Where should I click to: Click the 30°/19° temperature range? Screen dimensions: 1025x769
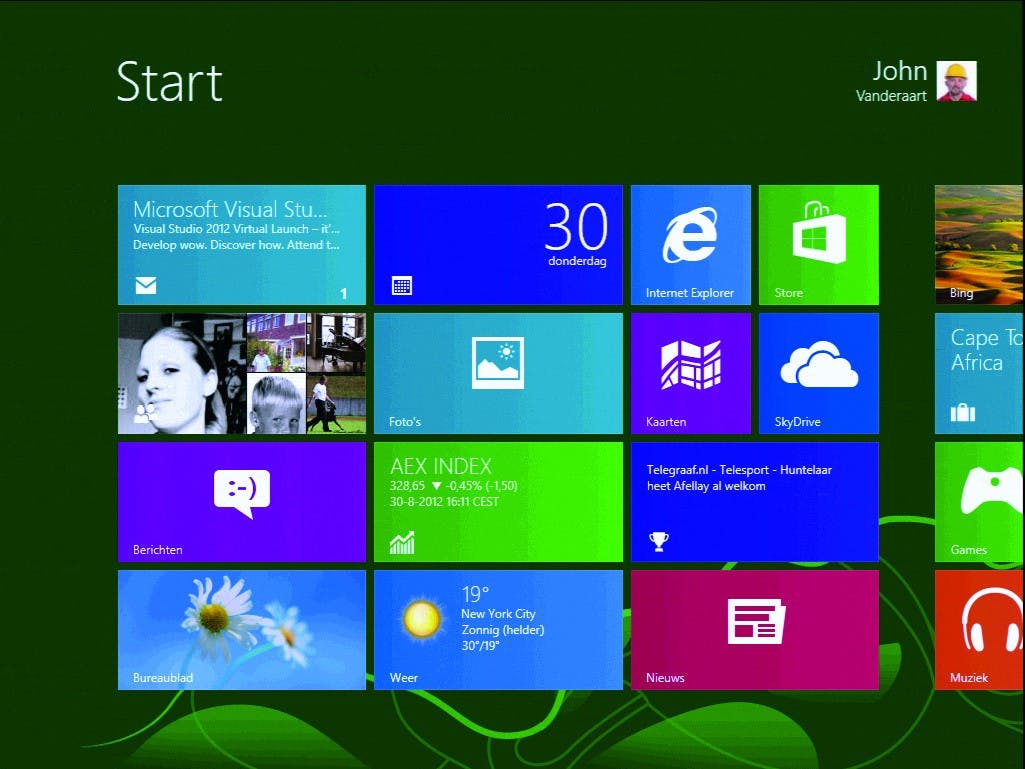tap(480, 645)
